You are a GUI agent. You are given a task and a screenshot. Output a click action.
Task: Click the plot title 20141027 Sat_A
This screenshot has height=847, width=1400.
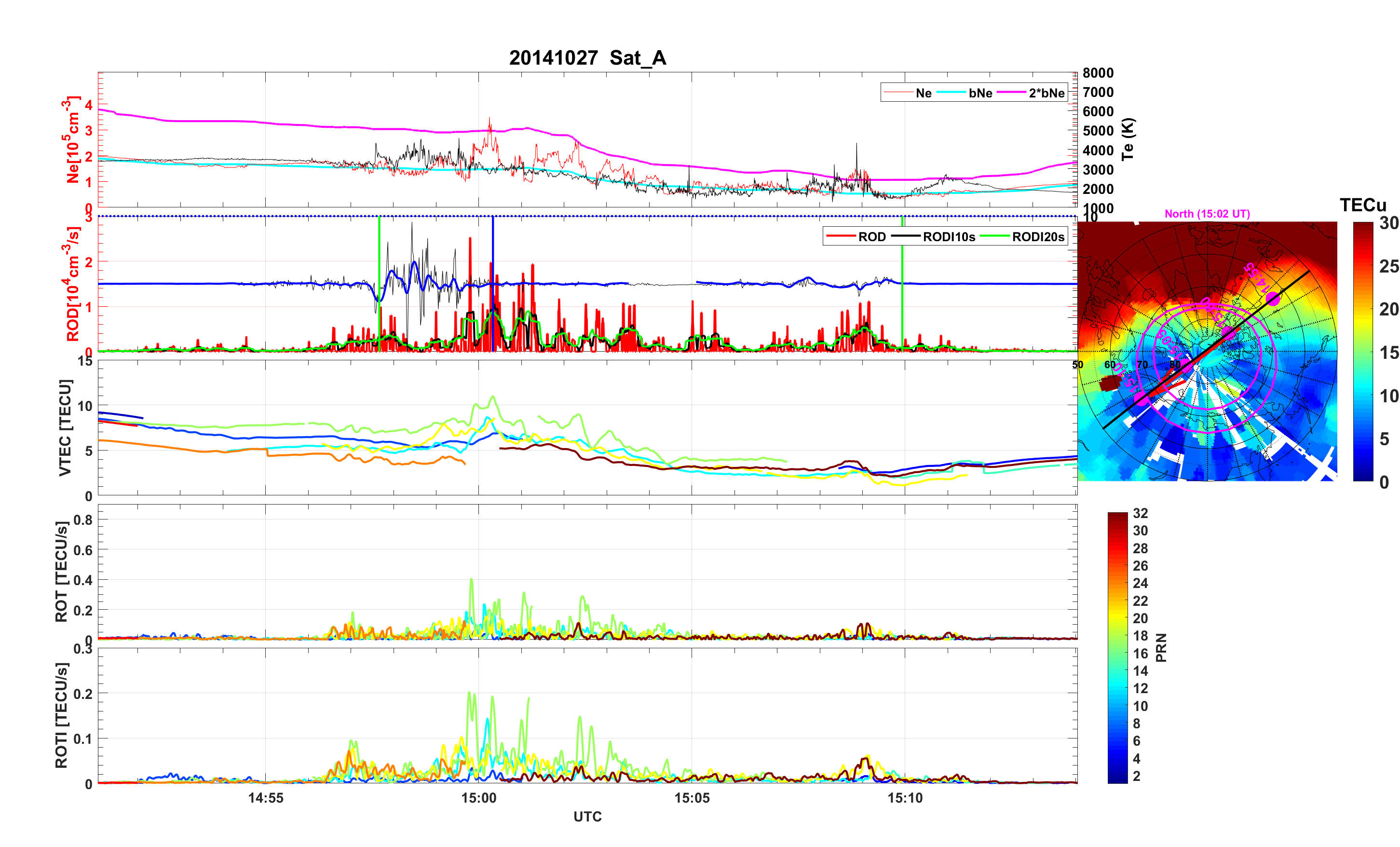coord(587,58)
